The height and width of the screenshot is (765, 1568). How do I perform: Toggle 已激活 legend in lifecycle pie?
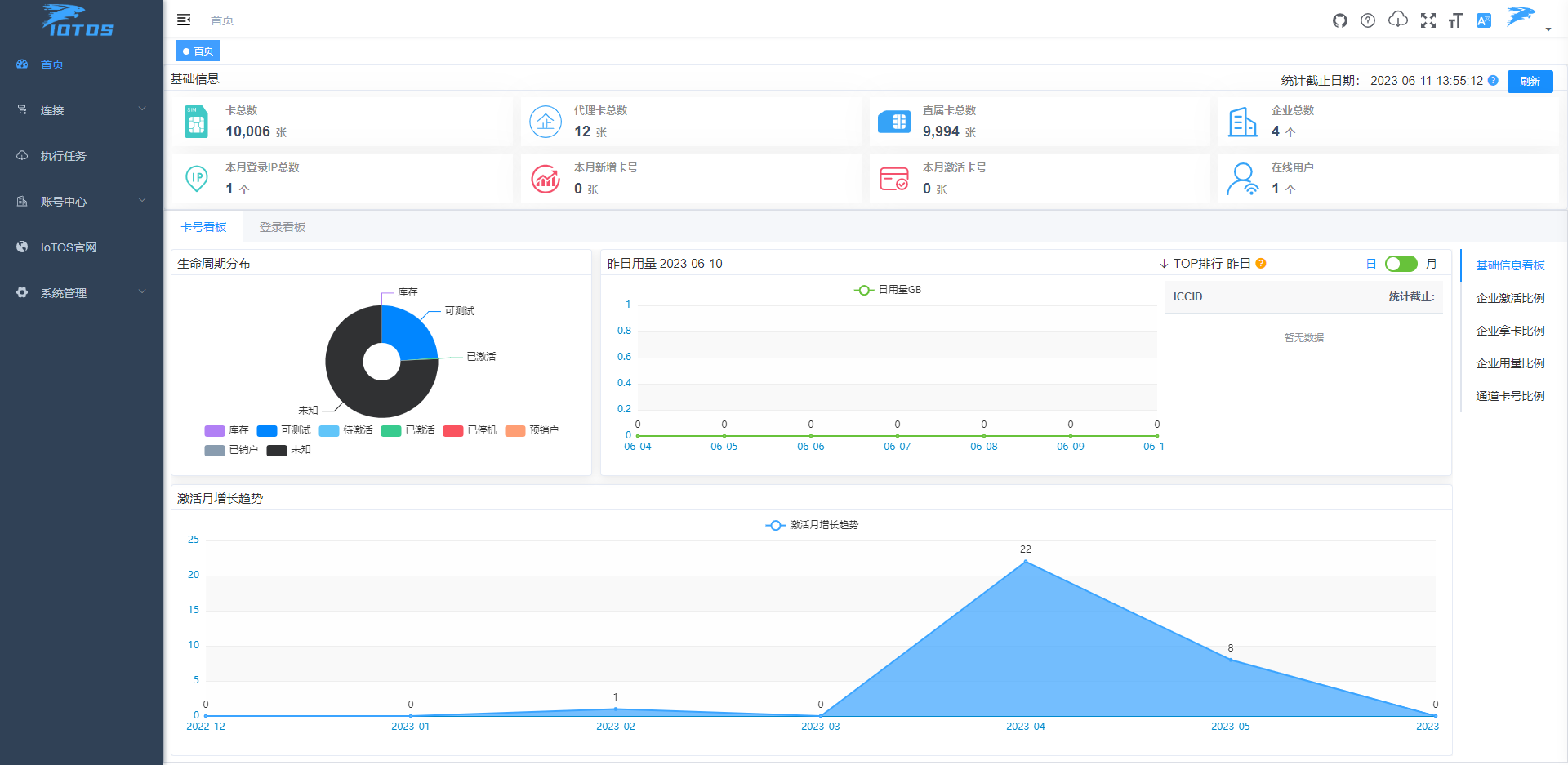pos(408,430)
